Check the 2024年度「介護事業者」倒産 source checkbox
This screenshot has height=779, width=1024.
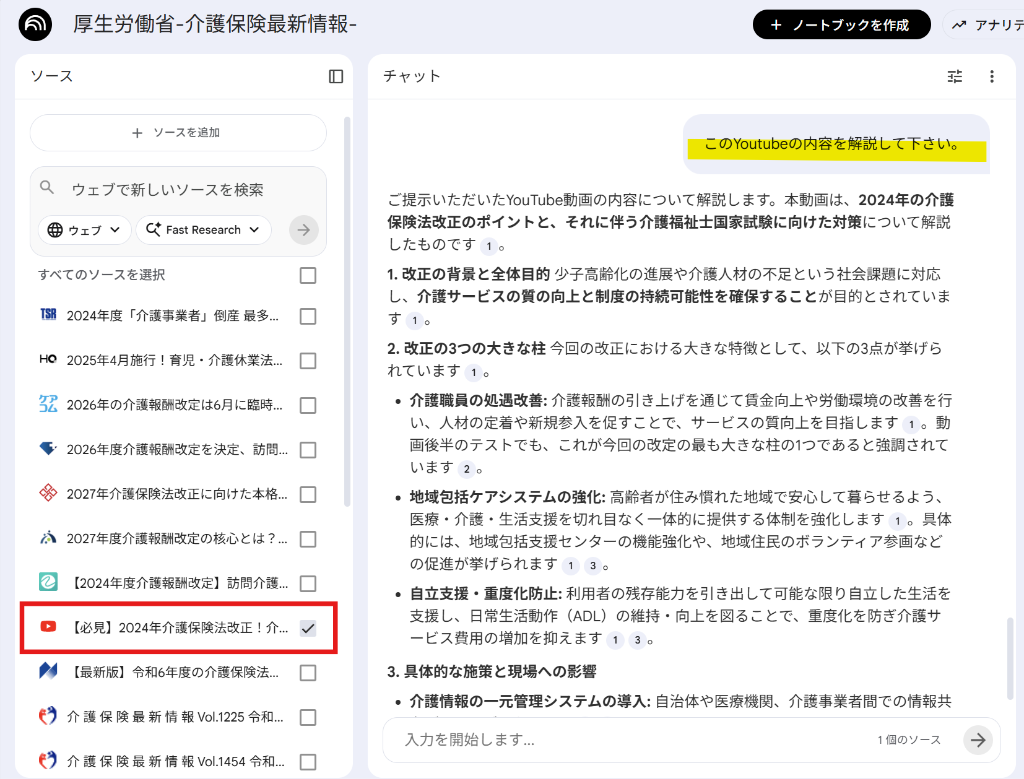point(308,316)
